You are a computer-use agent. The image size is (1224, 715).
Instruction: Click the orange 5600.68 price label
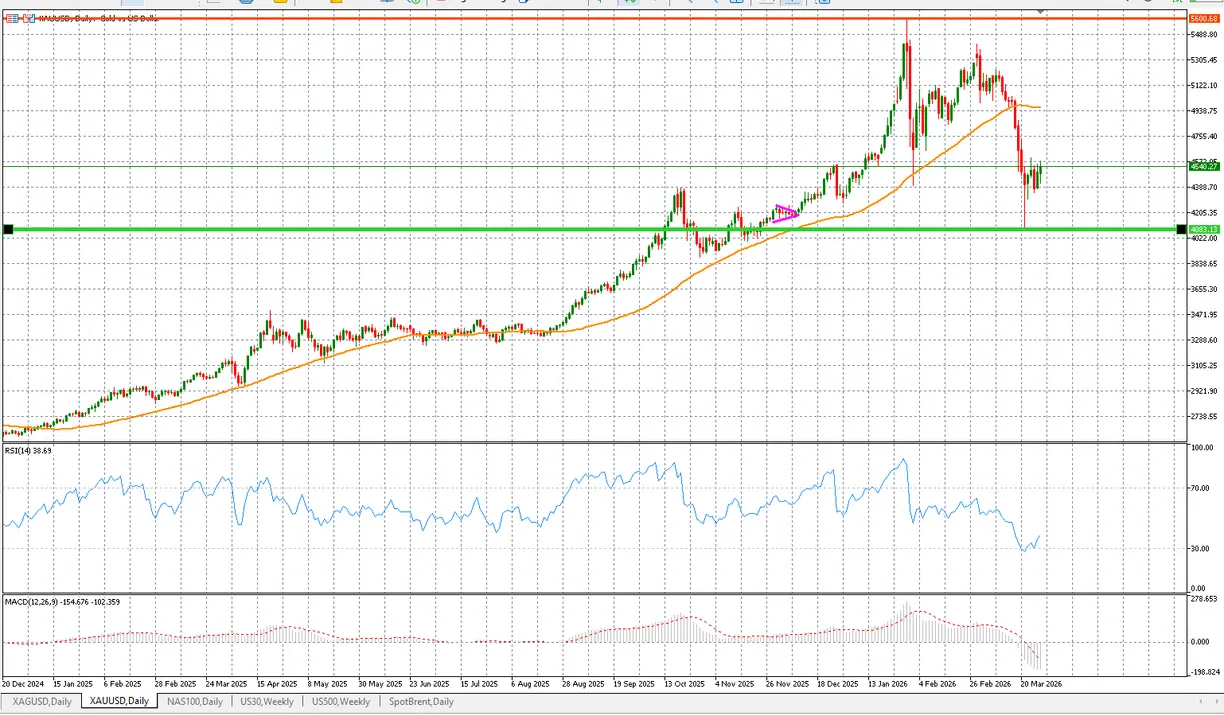click(x=1202, y=18)
